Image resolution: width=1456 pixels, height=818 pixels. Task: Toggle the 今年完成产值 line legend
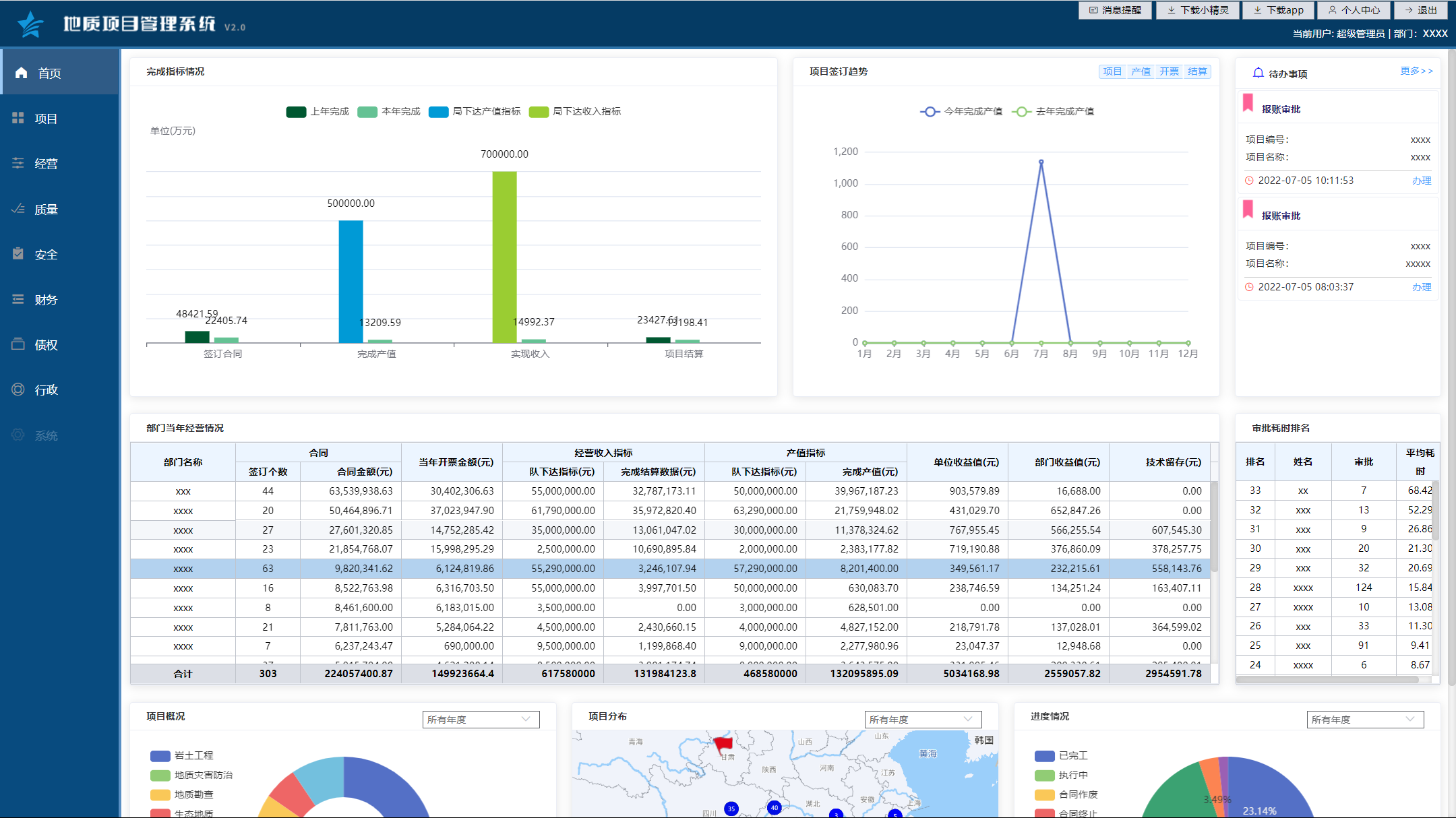coord(961,112)
